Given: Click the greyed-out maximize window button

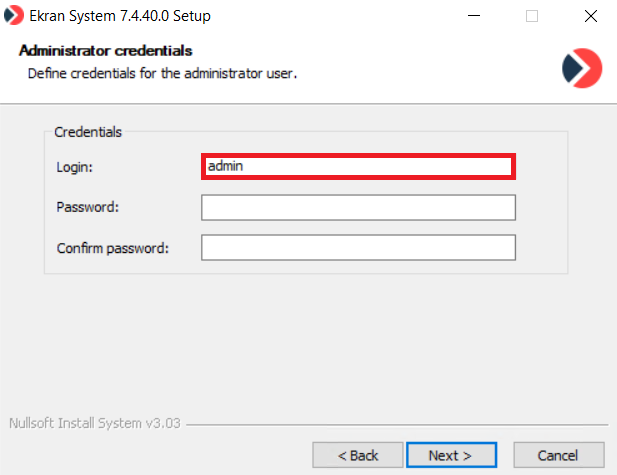Looking at the screenshot, I should click(532, 16).
